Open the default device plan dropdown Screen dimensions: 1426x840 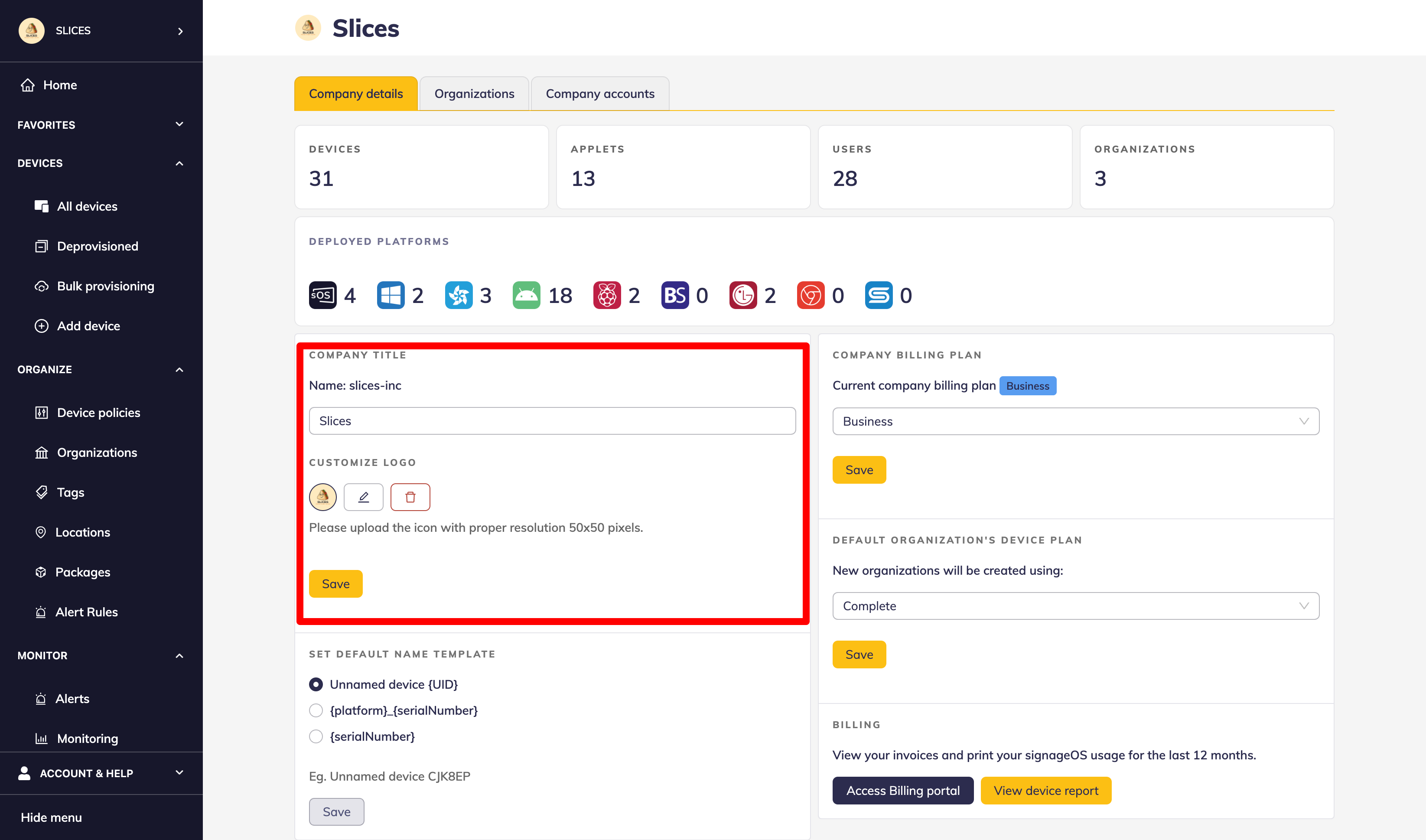tap(1075, 606)
